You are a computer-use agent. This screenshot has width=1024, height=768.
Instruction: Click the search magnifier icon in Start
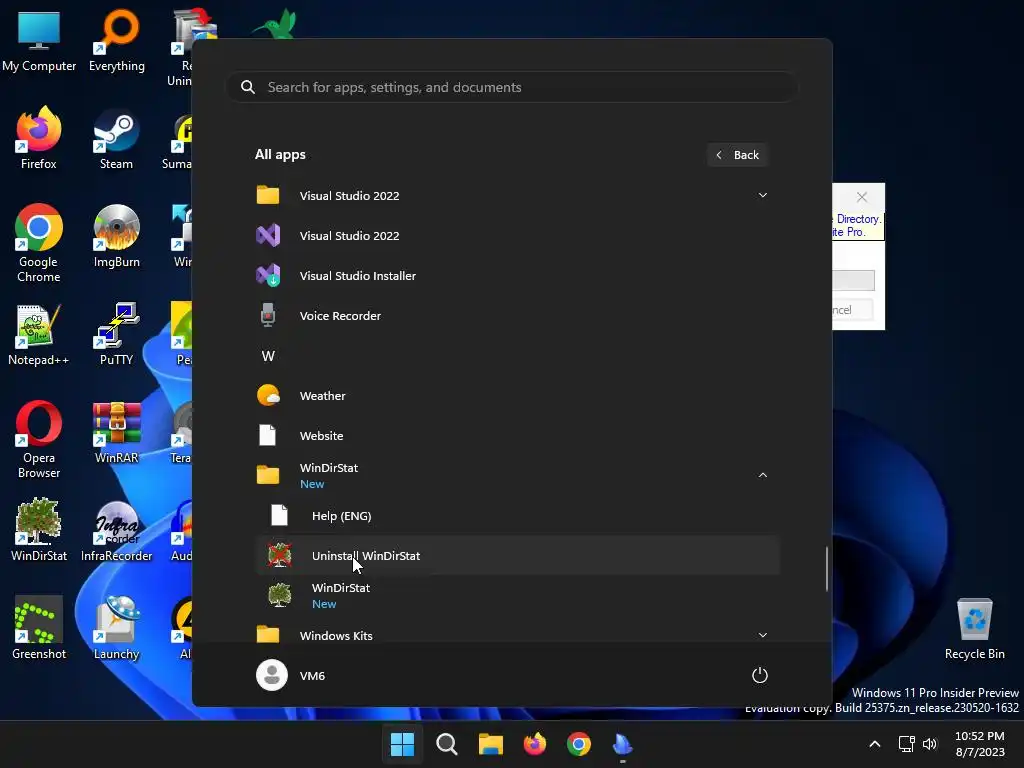(x=248, y=87)
